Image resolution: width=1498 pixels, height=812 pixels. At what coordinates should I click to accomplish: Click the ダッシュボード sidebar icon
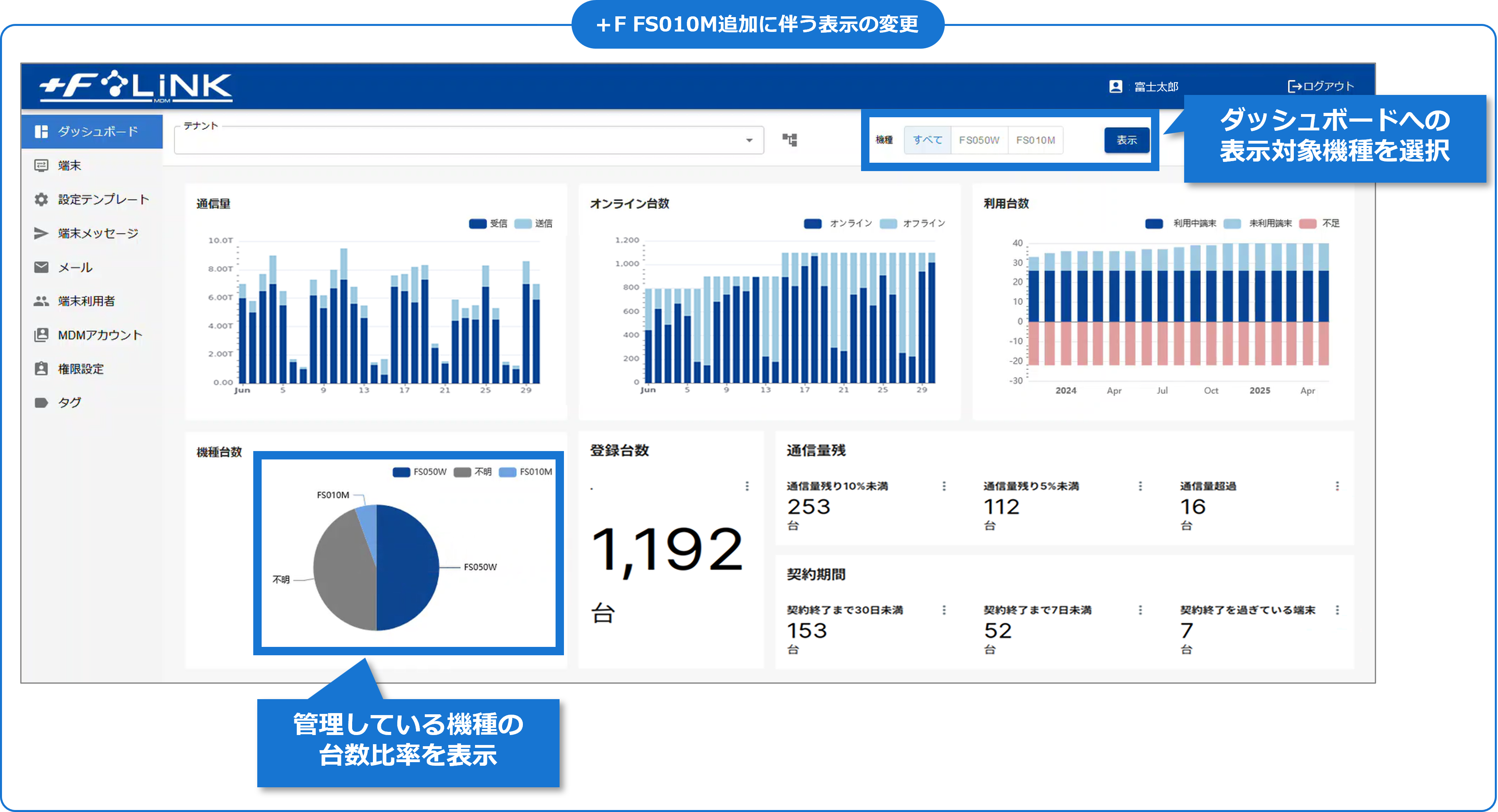point(41,132)
